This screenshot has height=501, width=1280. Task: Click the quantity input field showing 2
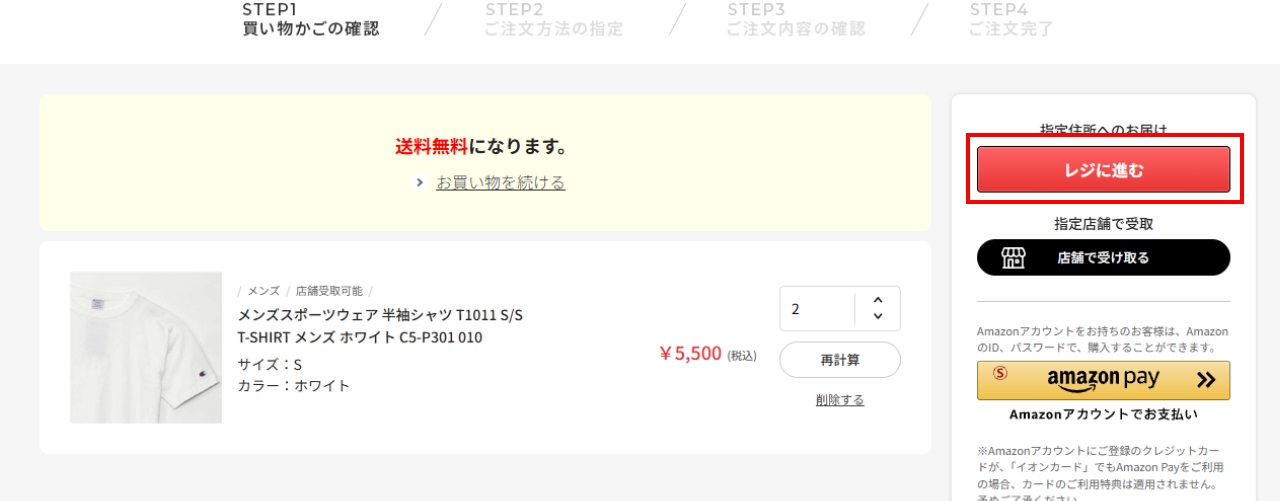pyautogui.click(x=818, y=309)
